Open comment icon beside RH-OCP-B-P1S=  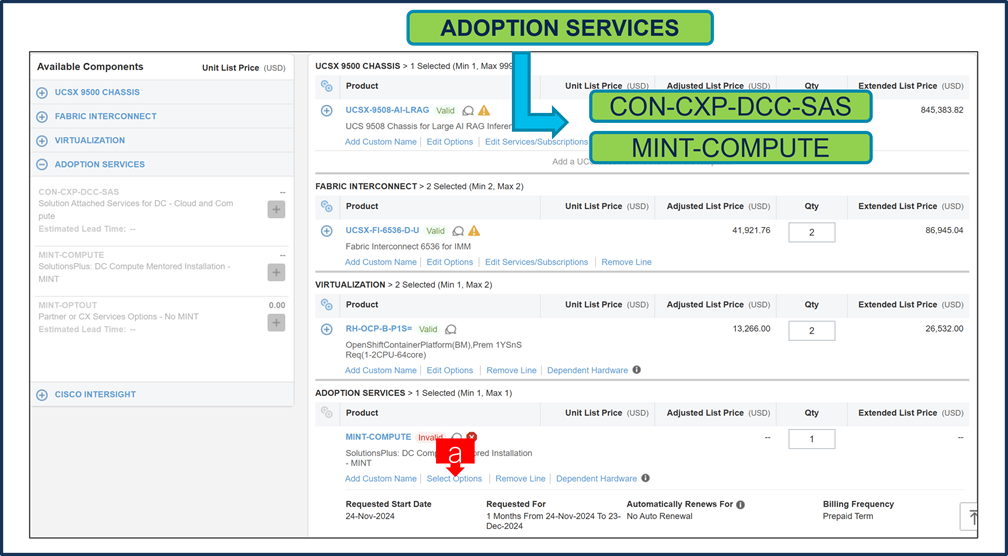pyautogui.click(x=451, y=329)
